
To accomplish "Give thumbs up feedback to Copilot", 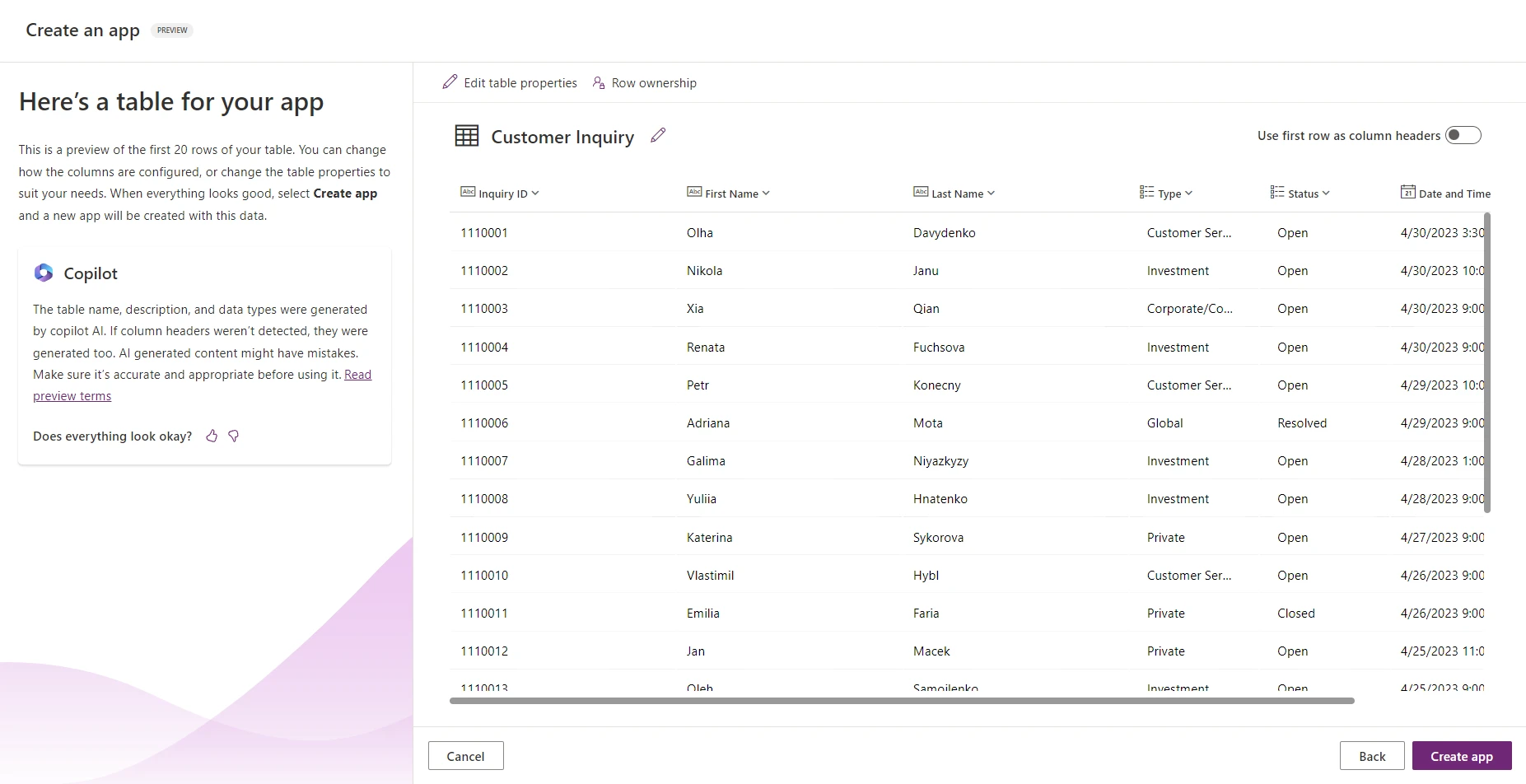I will point(212,436).
